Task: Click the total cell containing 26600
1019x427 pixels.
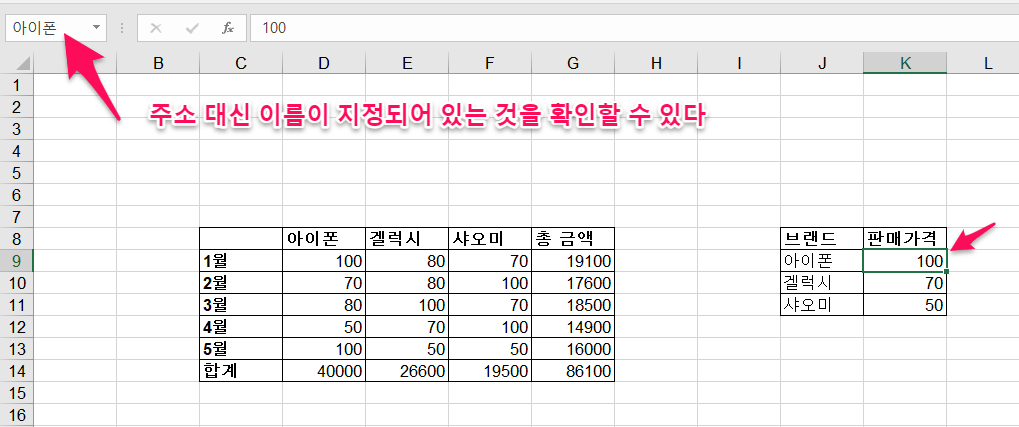Action: coord(407,370)
